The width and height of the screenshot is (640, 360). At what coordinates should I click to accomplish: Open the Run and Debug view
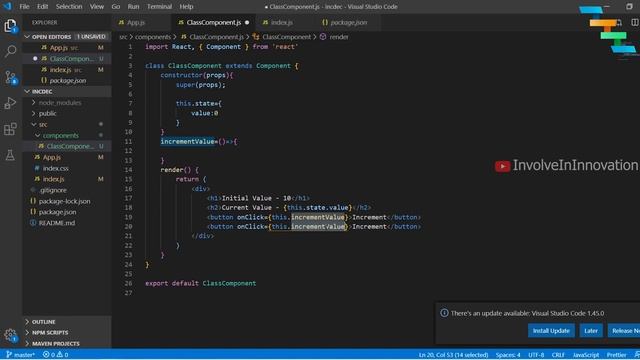pos(10,103)
